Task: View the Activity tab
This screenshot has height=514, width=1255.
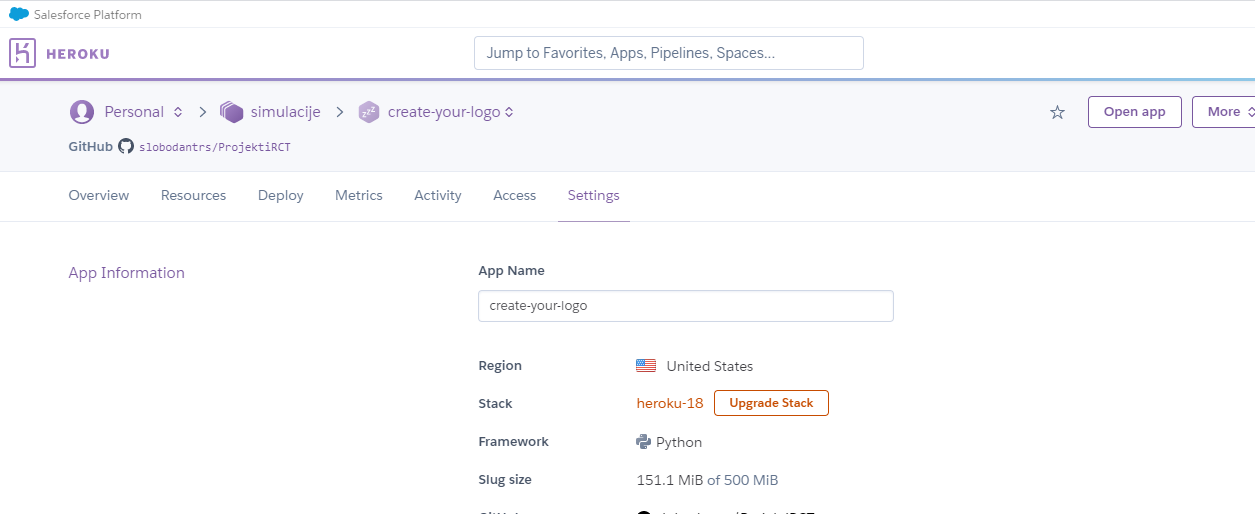Action: coord(438,195)
